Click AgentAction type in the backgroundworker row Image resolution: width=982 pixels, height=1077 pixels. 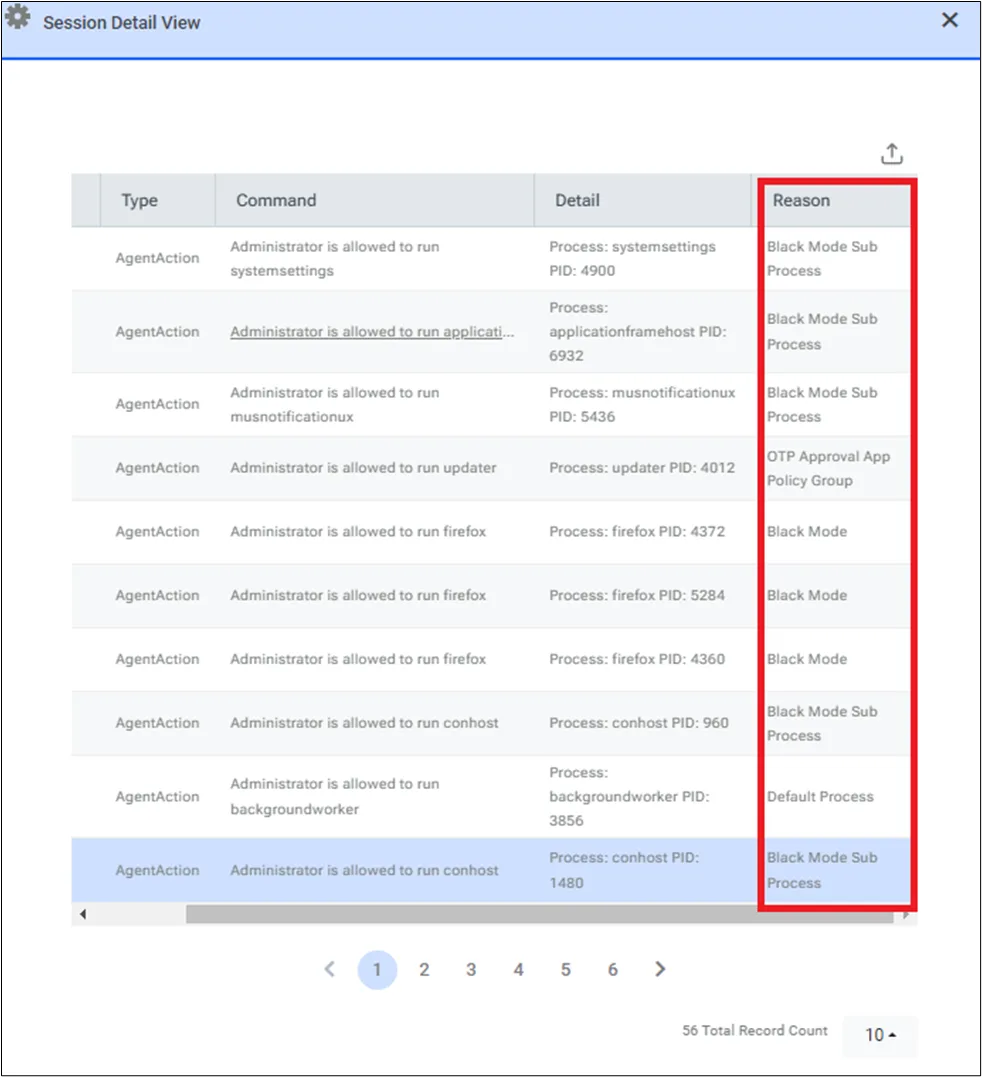click(157, 797)
